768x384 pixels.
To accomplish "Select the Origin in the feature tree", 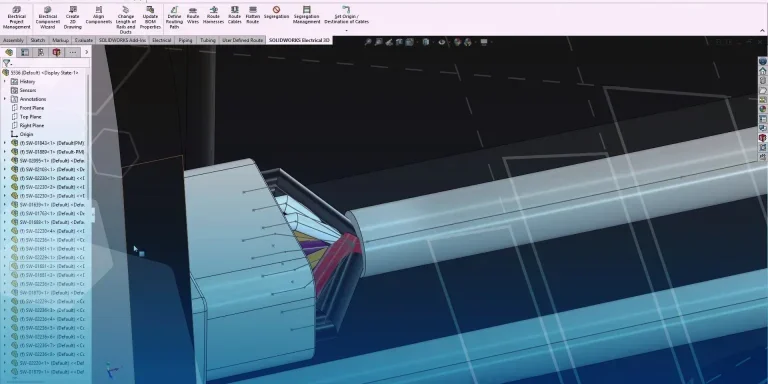I will click(x=22, y=134).
